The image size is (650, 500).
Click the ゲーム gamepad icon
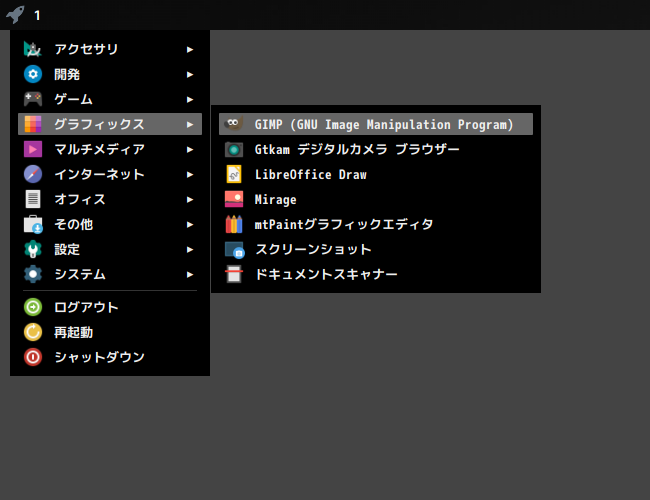(33, 99)
